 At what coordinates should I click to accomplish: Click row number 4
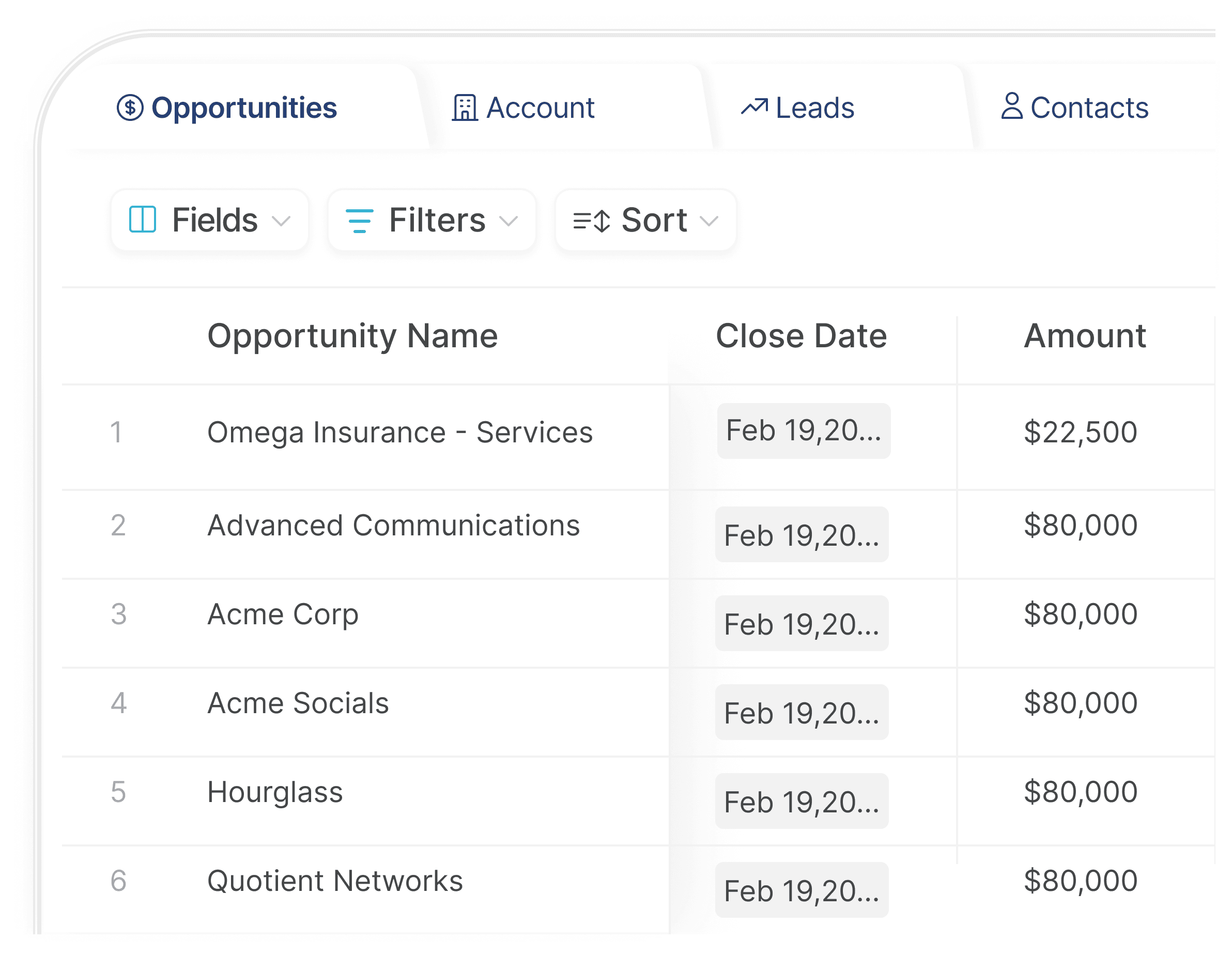118,703
